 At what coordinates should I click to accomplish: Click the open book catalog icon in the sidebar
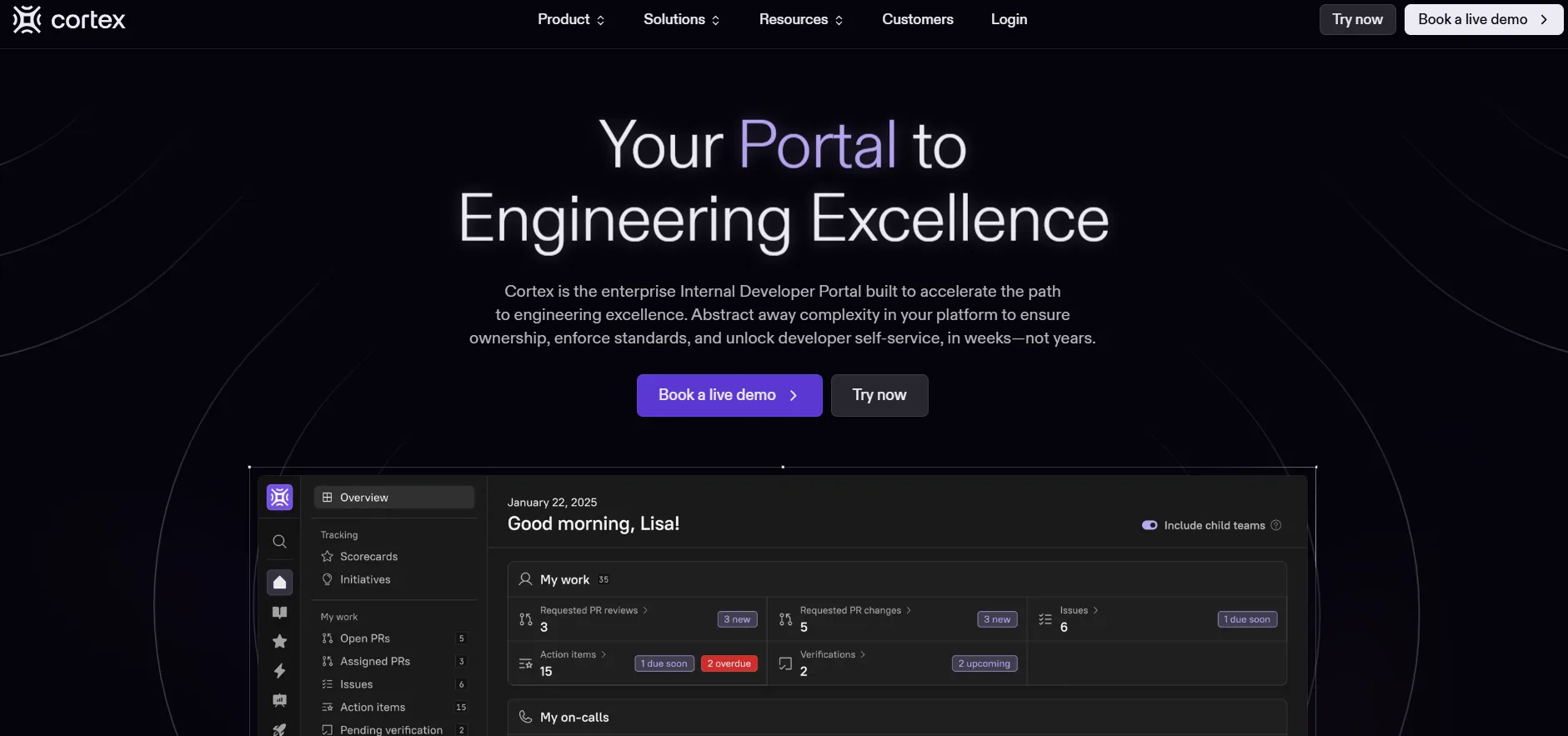(x=279, y=613)
